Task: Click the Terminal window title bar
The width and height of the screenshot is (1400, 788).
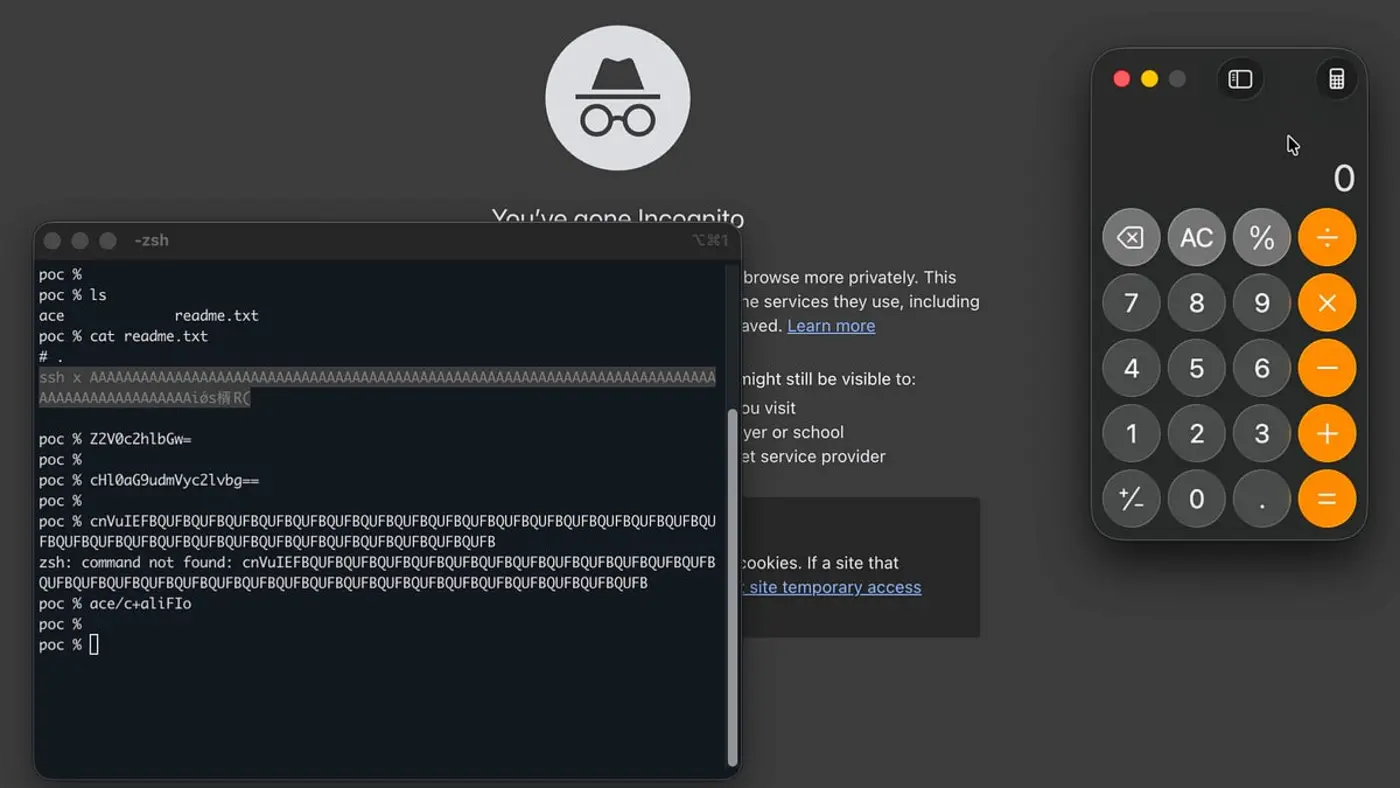Action: 400,240
